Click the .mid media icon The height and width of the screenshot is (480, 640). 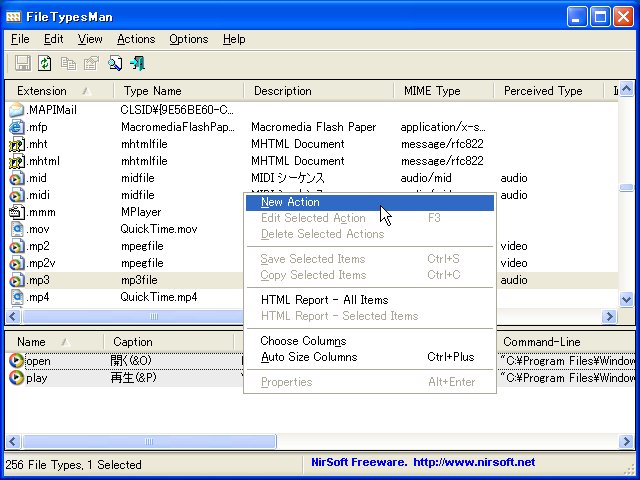click(16, 178)
